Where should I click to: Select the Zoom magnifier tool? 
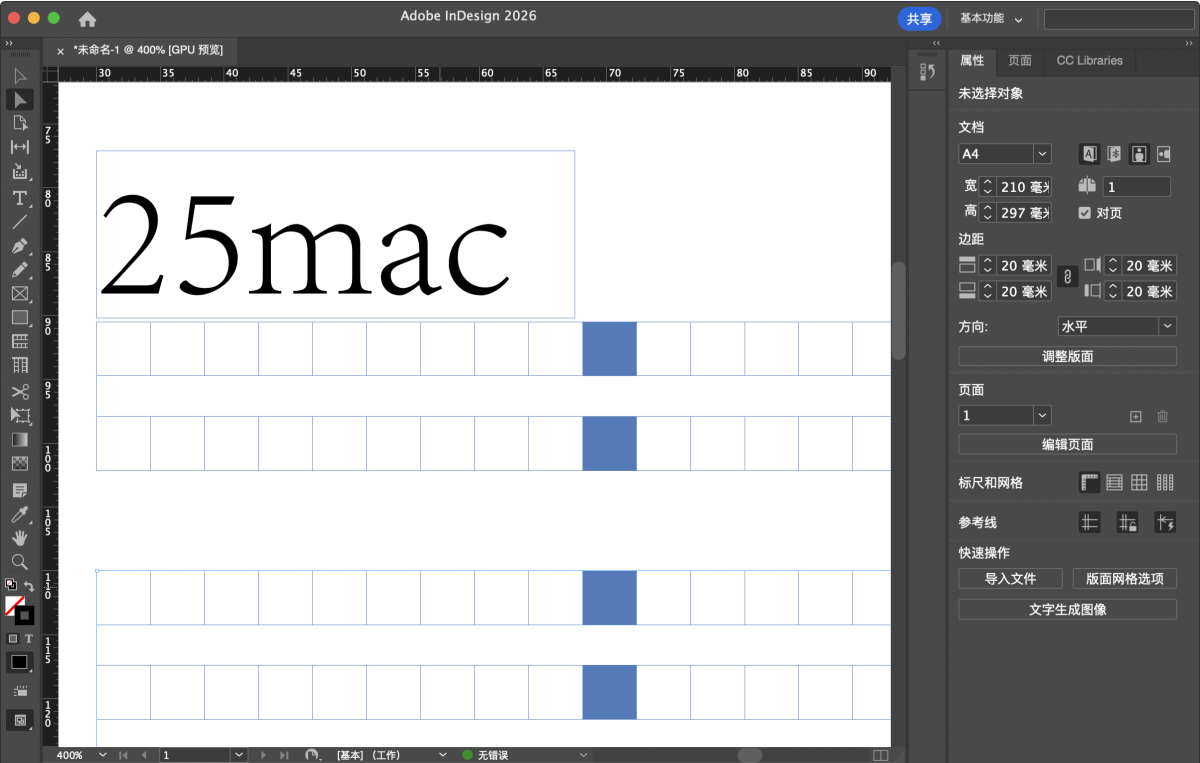[19, 562]
